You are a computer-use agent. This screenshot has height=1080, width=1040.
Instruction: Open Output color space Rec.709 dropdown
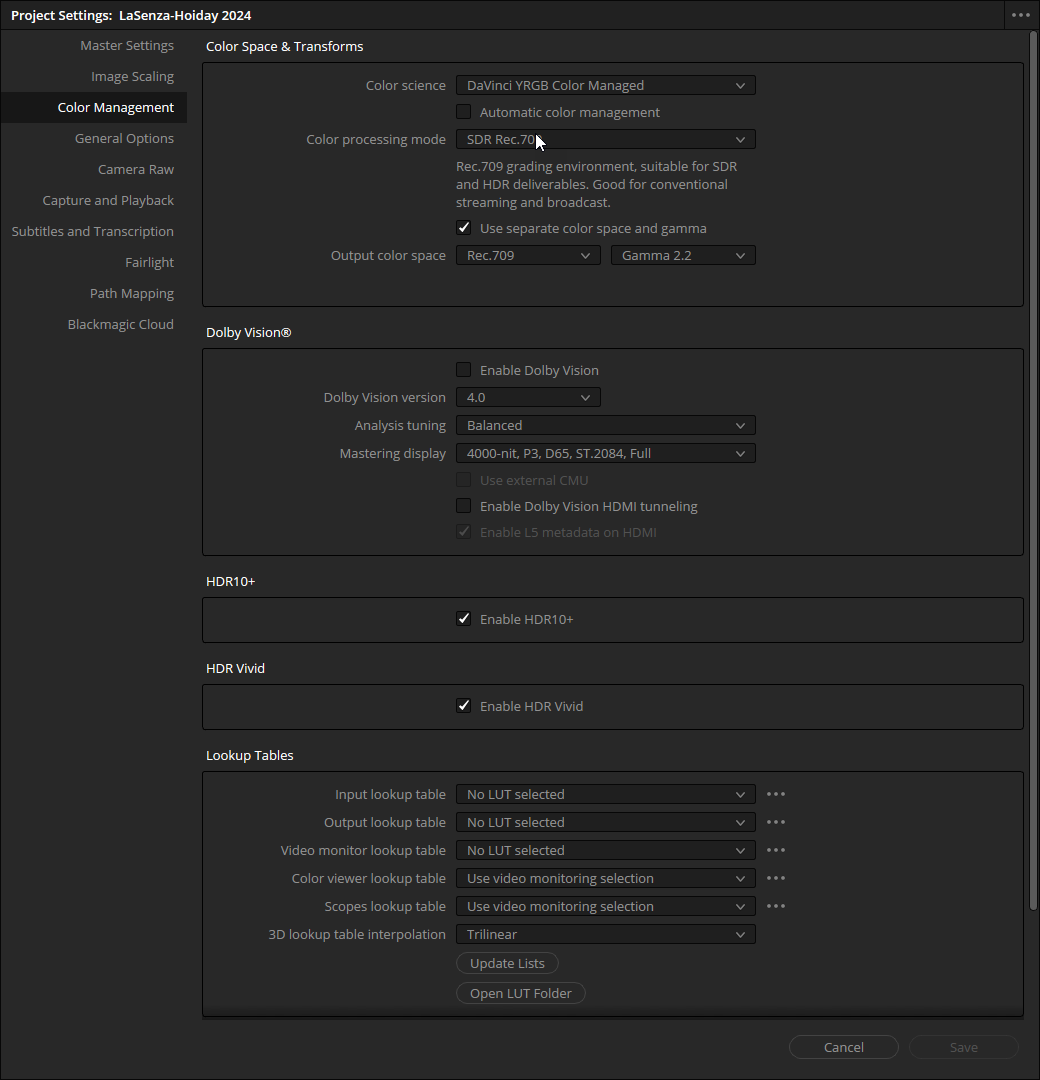(x=528, y=256)
